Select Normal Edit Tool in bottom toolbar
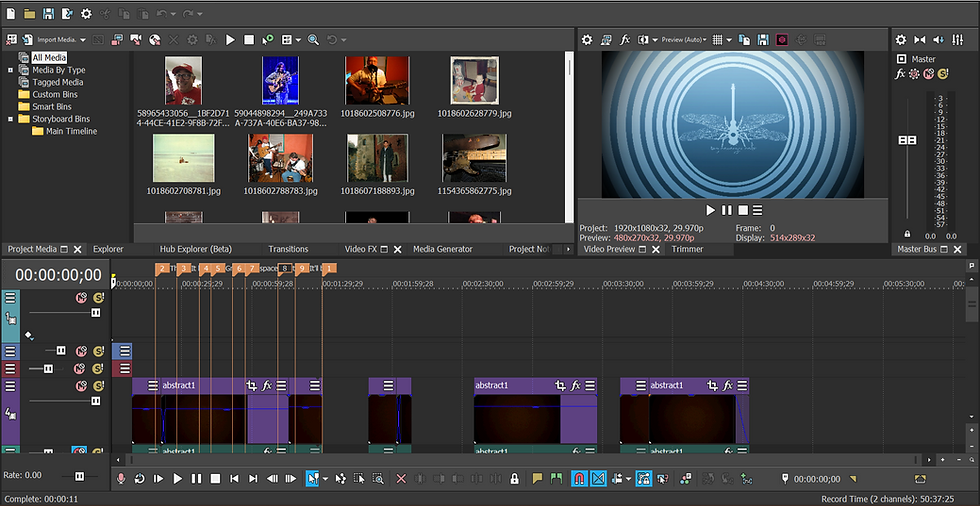The height and width of the screenshot is (506, 980). 312,479
